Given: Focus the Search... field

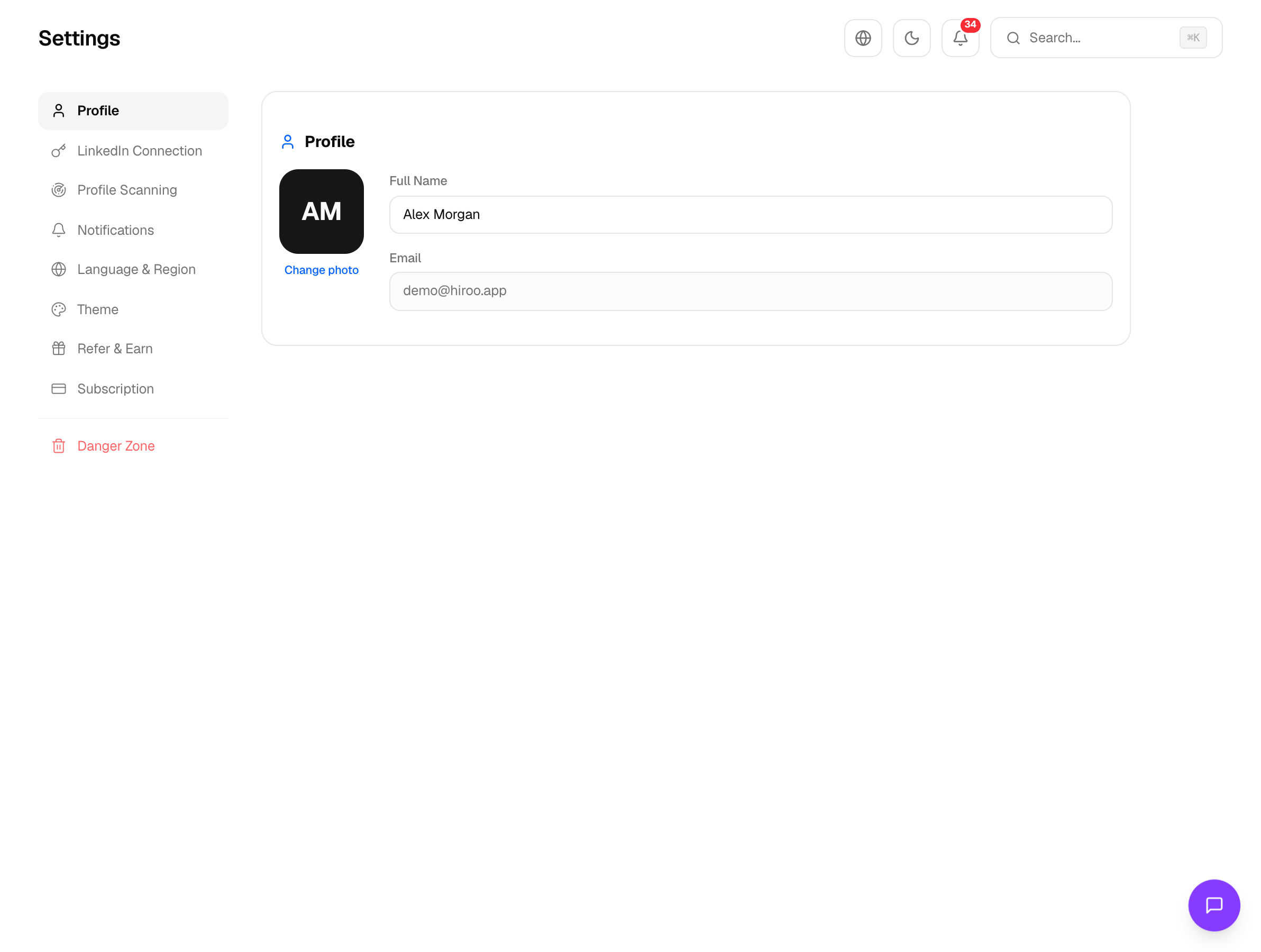Looking at the screenshot, I should (1105, 38).
